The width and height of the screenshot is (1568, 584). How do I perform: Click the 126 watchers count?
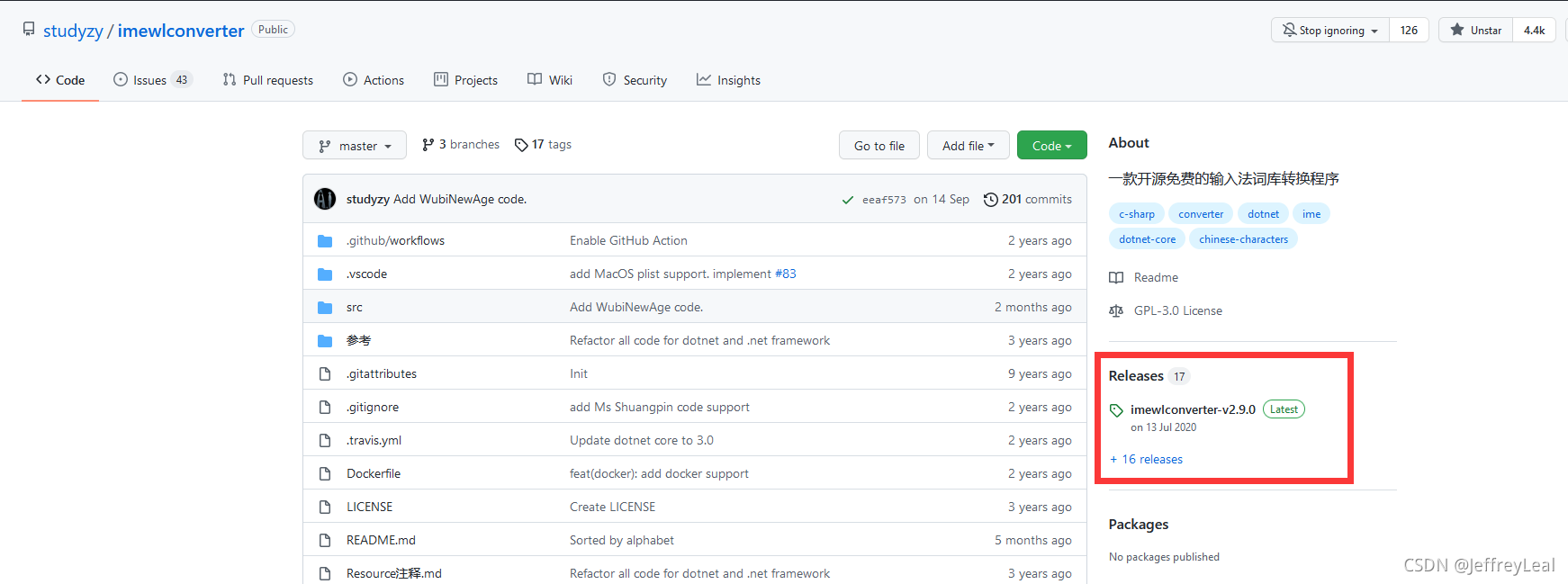pyautogui.click(x=1409, y=31)
